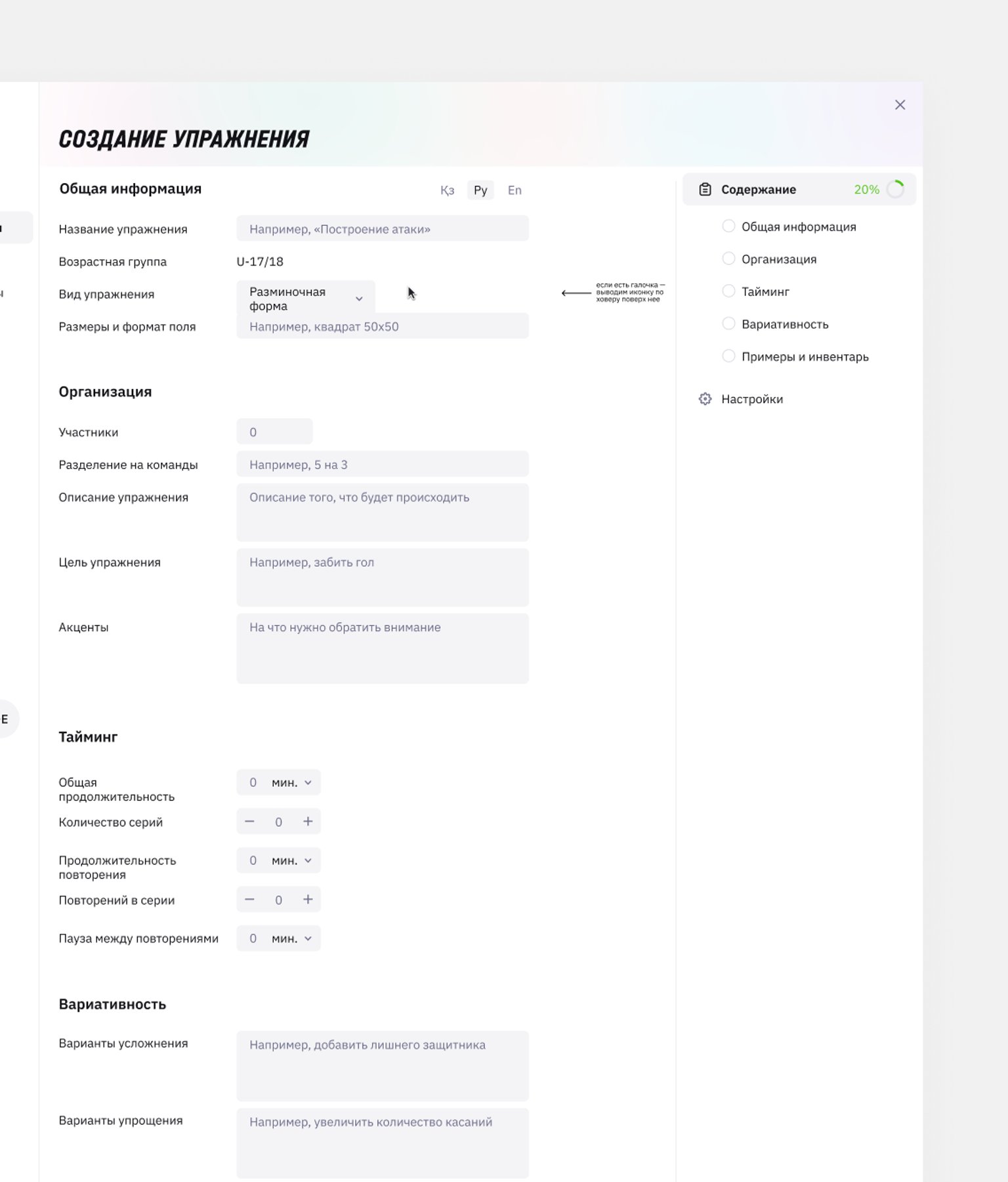Click the gear icon beside Настройки
The width and height of the screenshot is (1008, 1182).
pyautogui.click(x=705, y=399)
